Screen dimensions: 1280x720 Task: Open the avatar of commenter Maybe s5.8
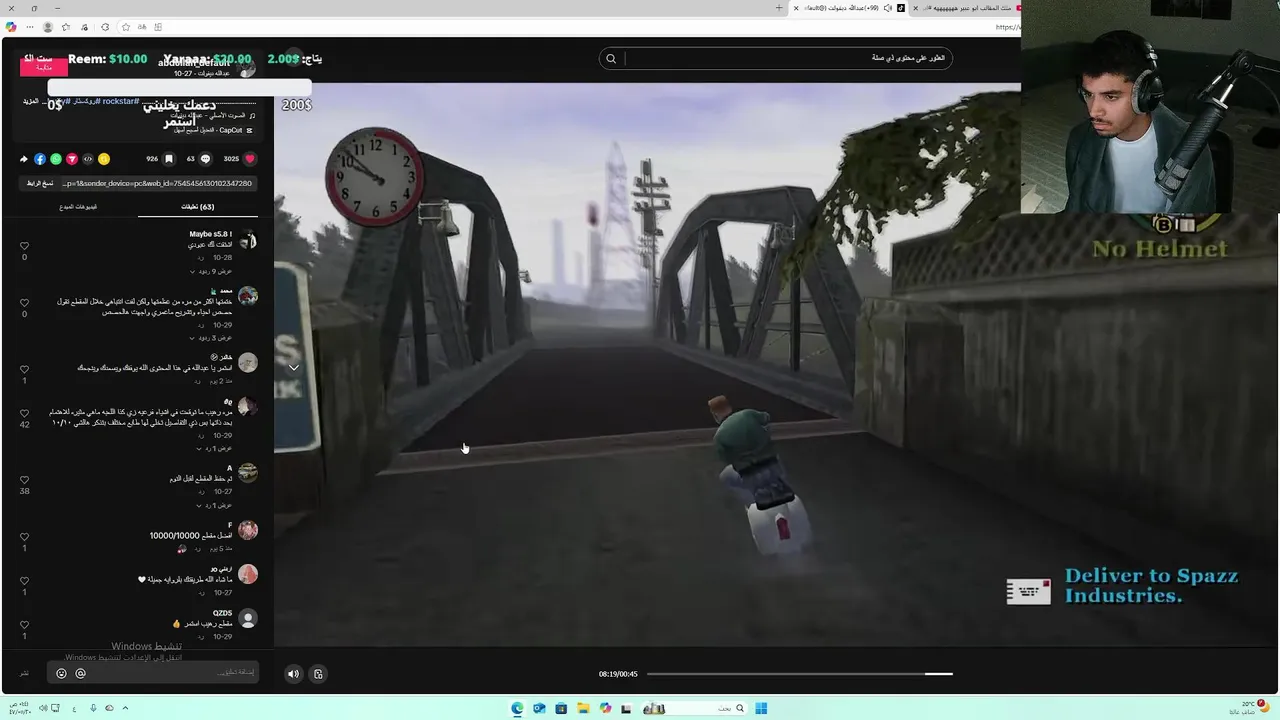tap(248, 241)
